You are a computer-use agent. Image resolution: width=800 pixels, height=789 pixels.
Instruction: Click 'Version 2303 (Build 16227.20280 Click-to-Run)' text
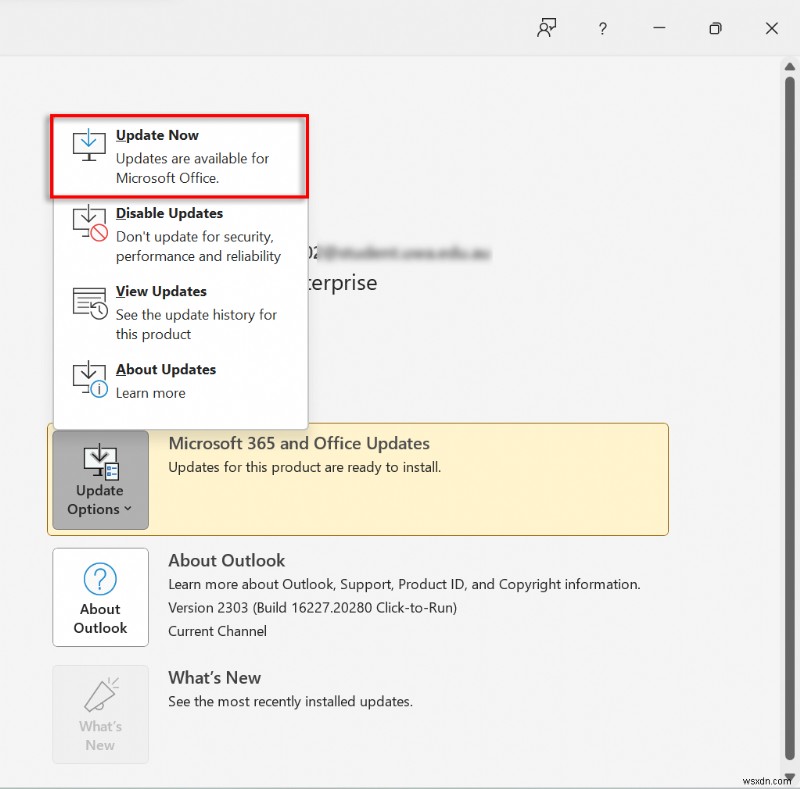pos(312,608)
